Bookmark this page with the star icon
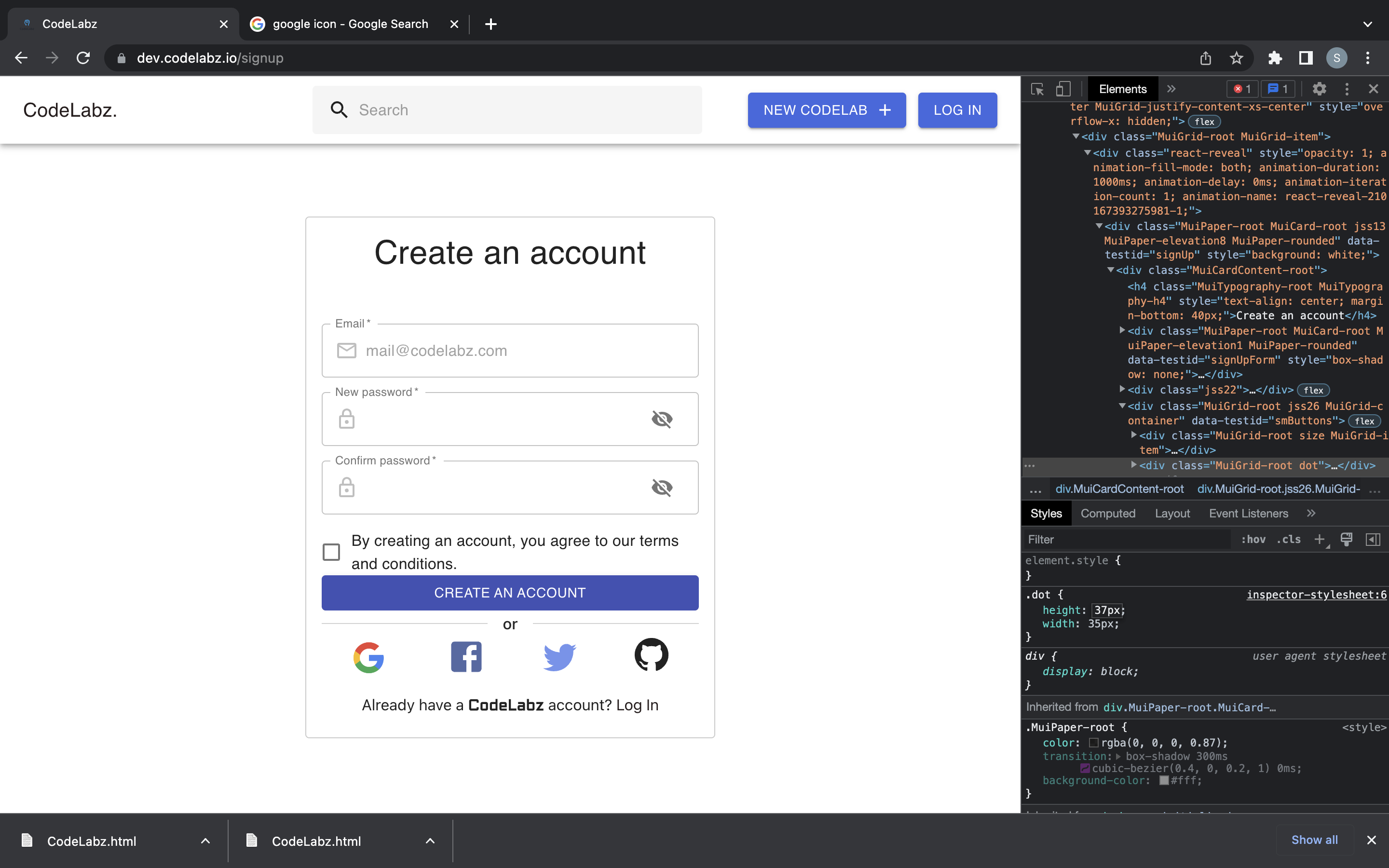Image resolution: width=1389 pixels, height=868 pixels. coord(1236,58)
